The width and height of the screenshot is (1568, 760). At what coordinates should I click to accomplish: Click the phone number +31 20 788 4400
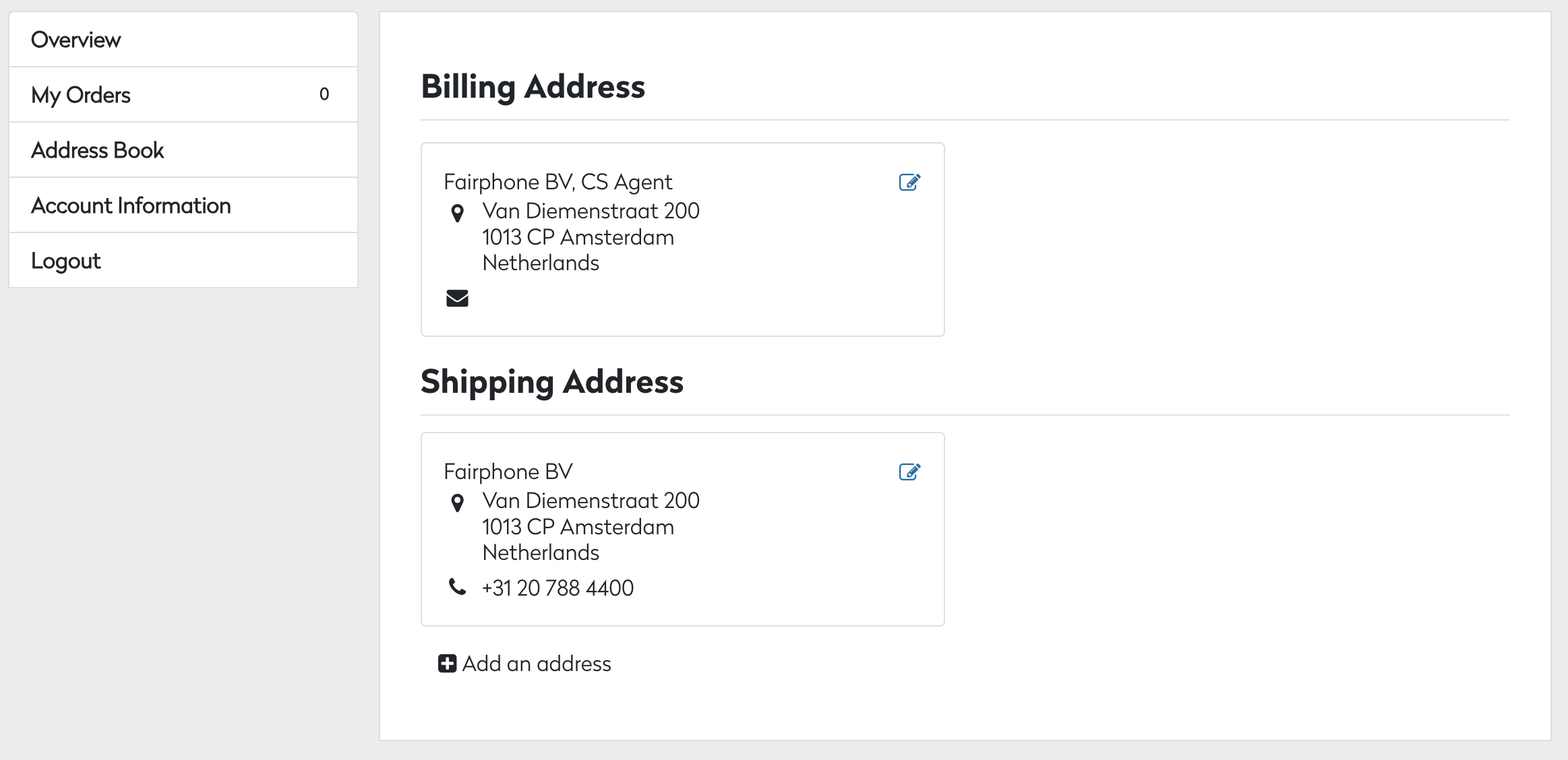[557, 587]
